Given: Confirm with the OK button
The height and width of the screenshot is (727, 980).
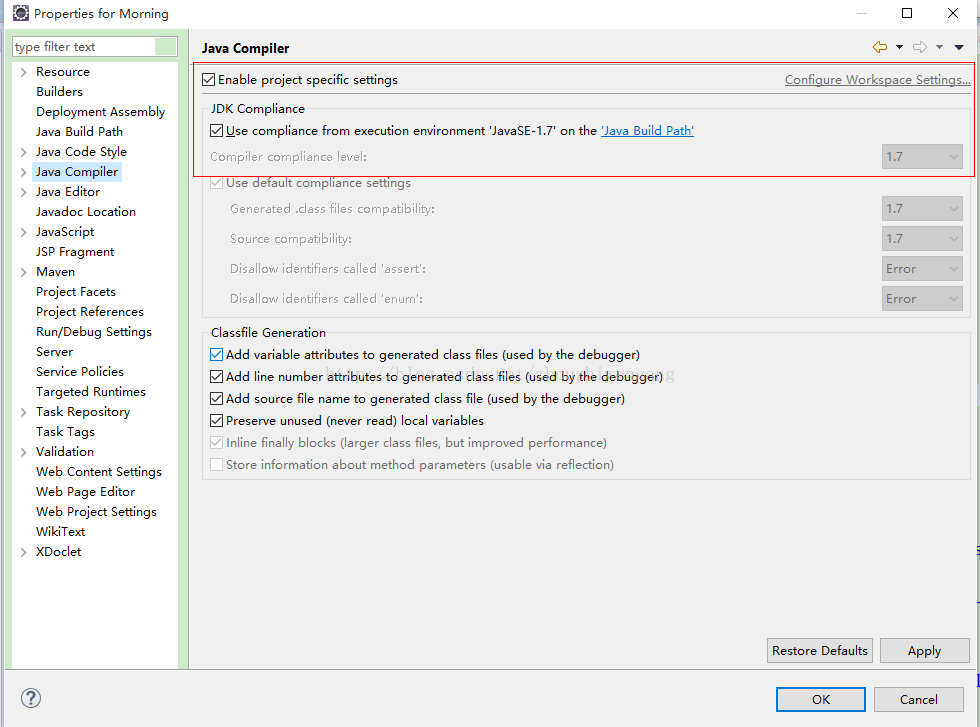Looking at the screenshot, I should click(x=821, y=699).
